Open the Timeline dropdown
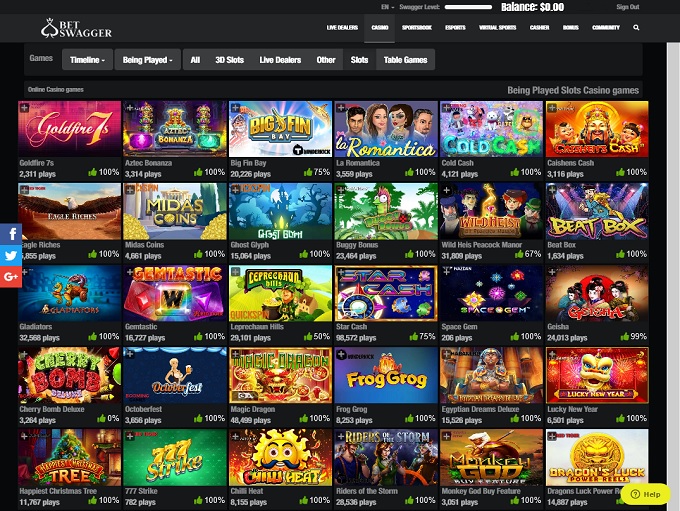Image resolution: width=680 pixels, height=511 pixels. (88, 60)
